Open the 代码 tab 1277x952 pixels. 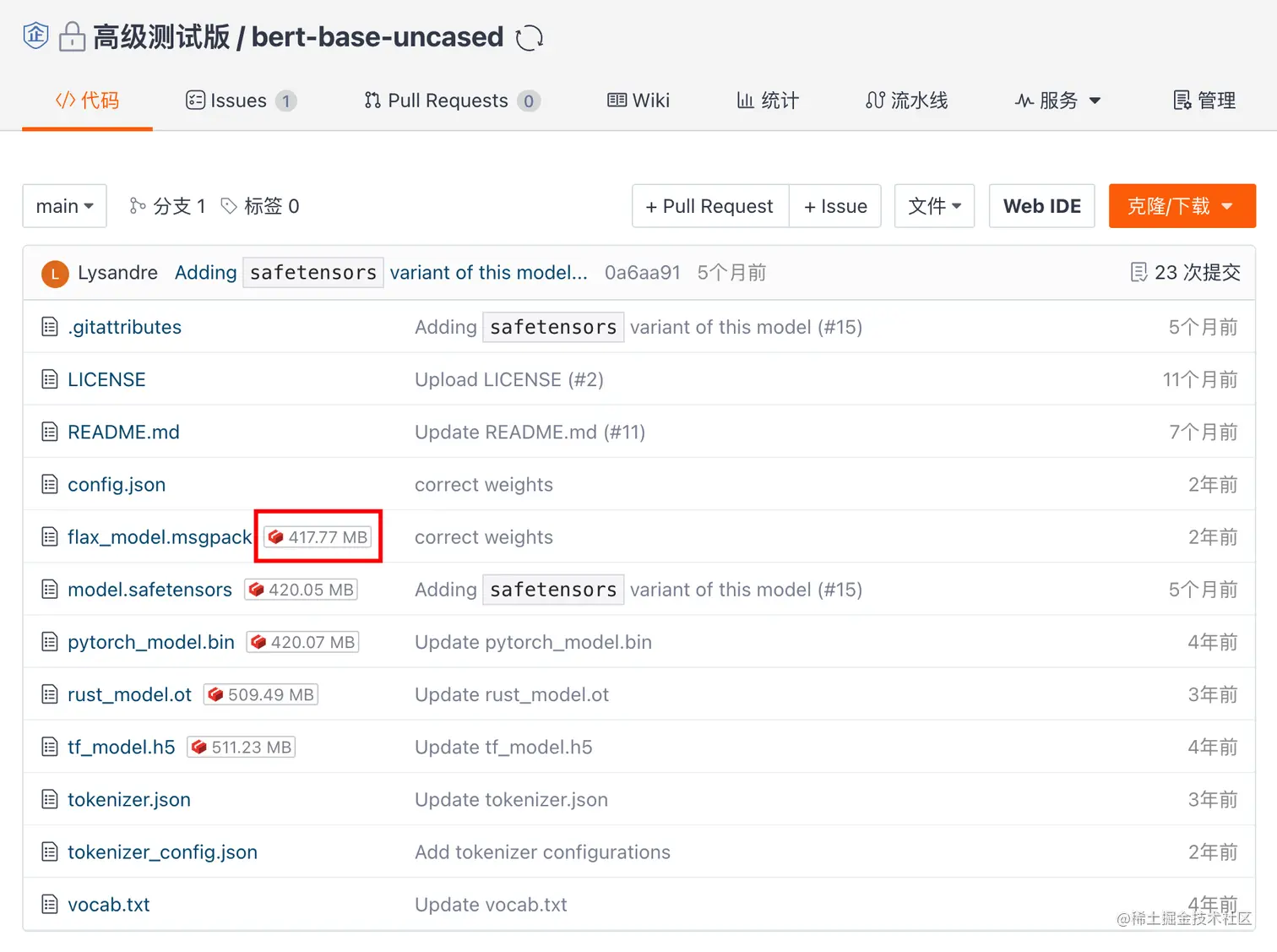point(87,101)
